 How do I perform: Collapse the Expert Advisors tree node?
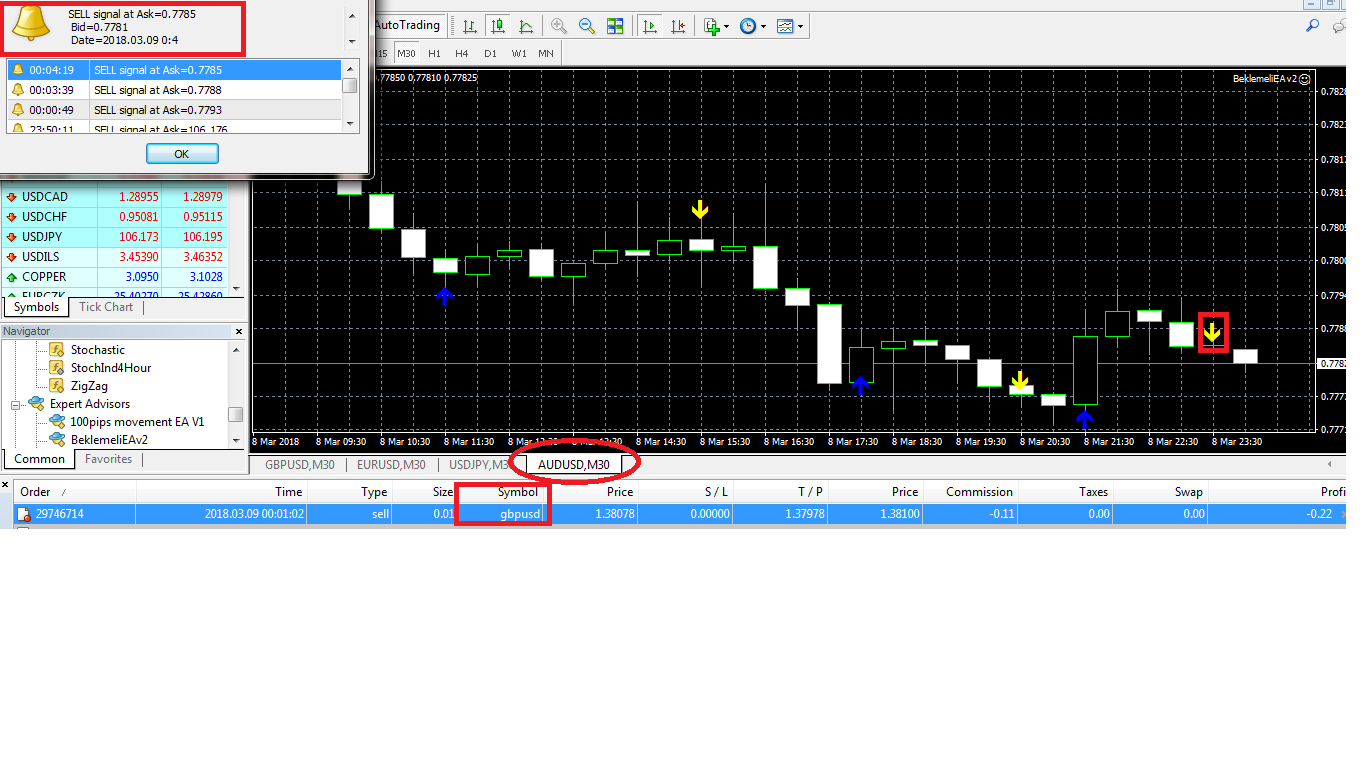coord(16,404)
